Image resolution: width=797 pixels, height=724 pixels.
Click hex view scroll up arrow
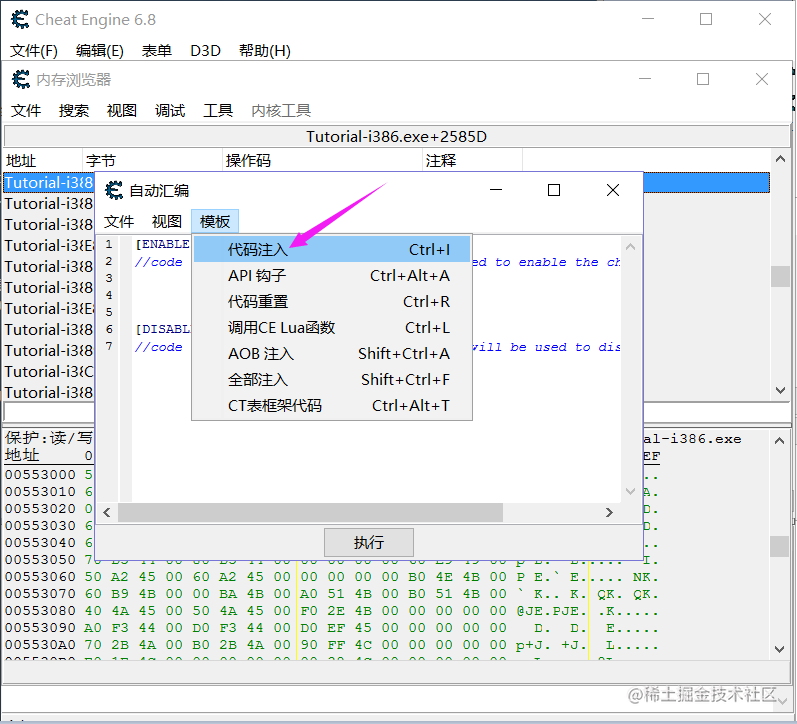pos(779,441)
